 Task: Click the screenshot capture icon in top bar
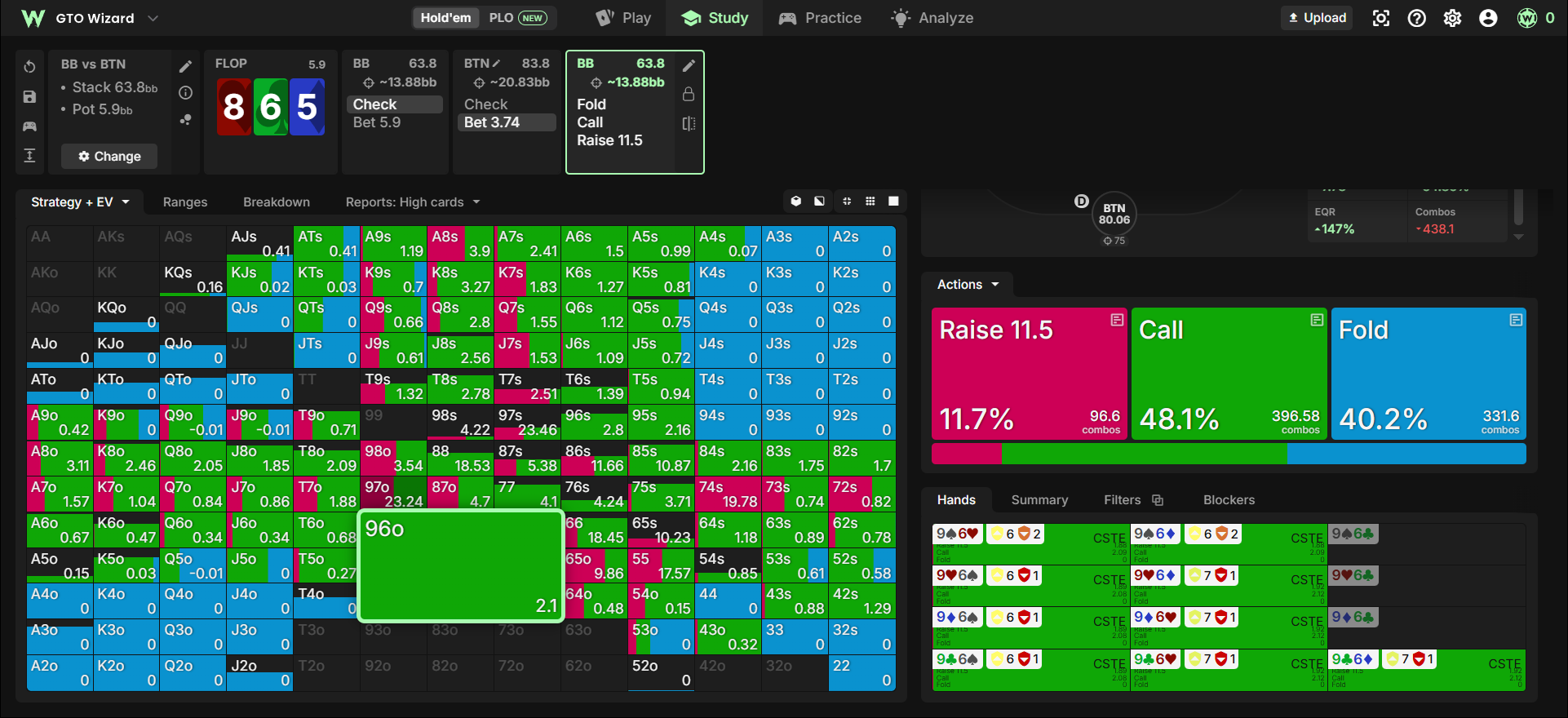tap(1380, 18)
